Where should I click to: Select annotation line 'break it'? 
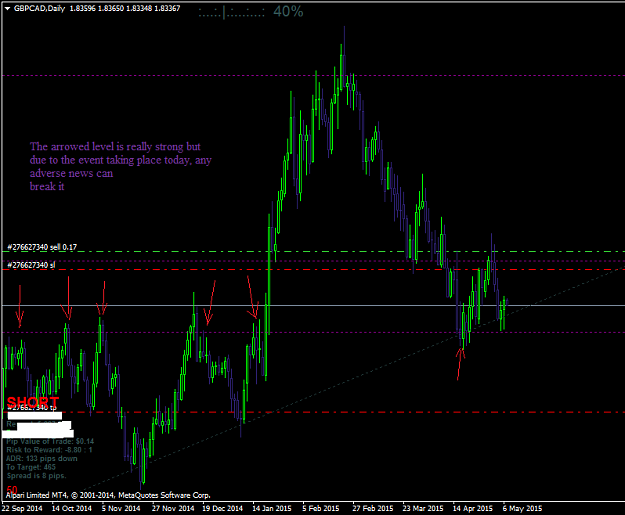pos(47,187)
